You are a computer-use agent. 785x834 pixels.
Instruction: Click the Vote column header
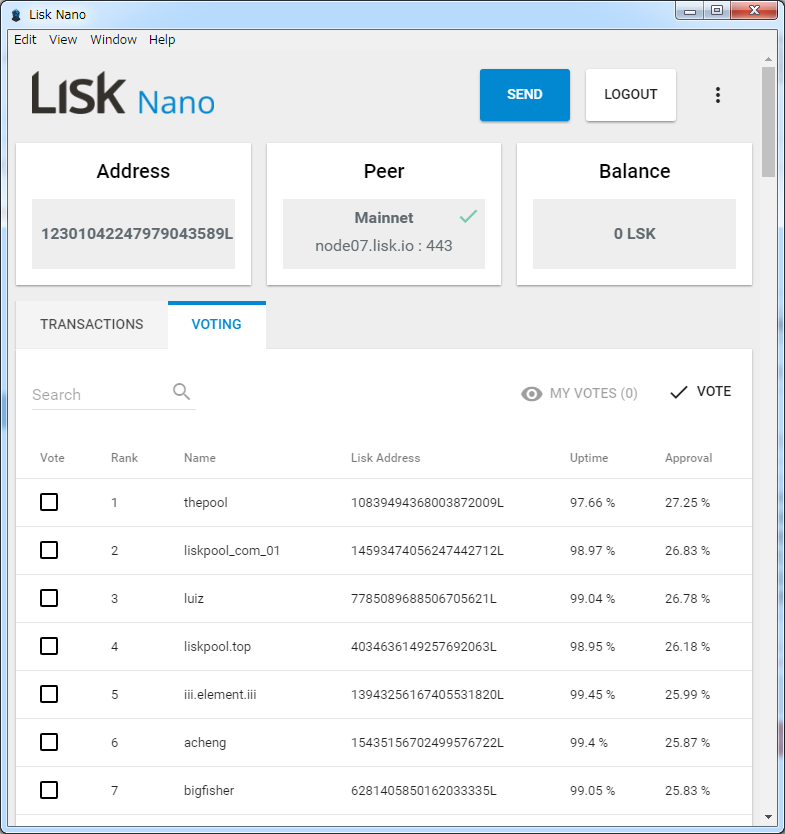pyautogui.click(x=52, y=458)
